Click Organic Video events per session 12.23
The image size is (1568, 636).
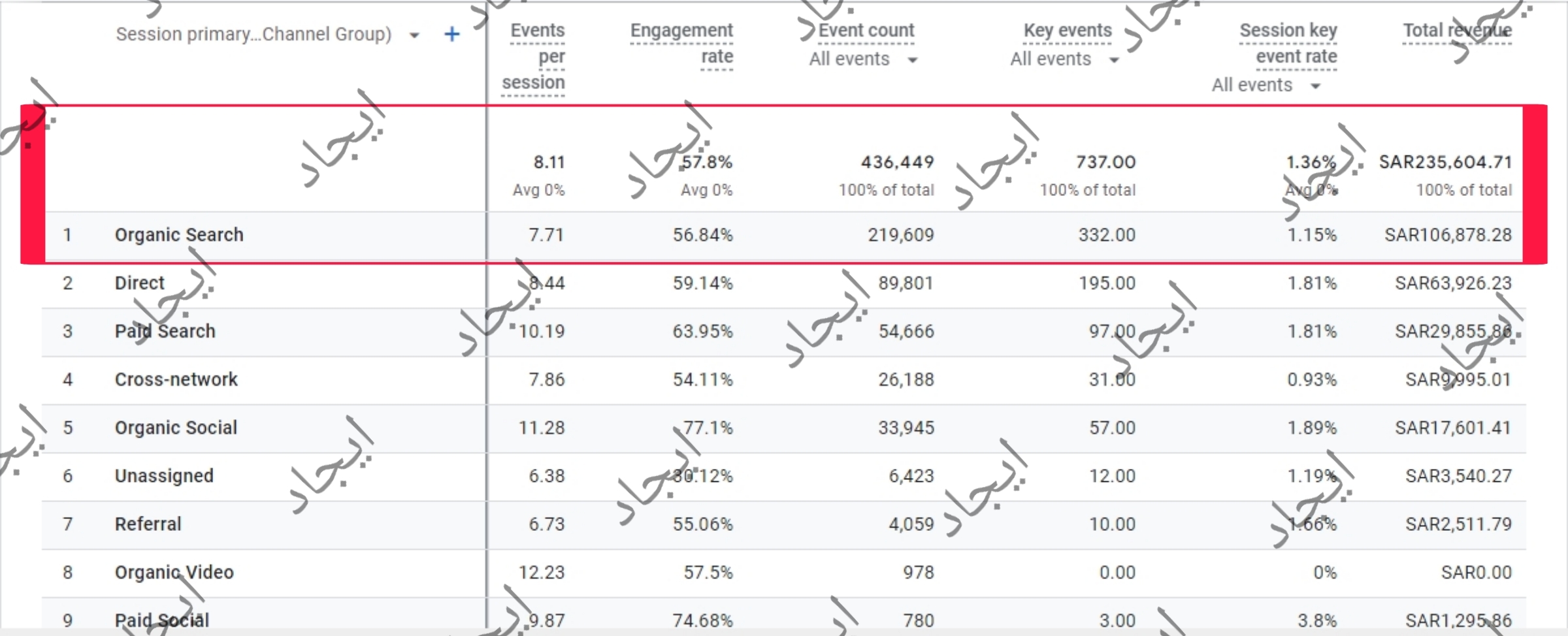[x=542, y=573]
